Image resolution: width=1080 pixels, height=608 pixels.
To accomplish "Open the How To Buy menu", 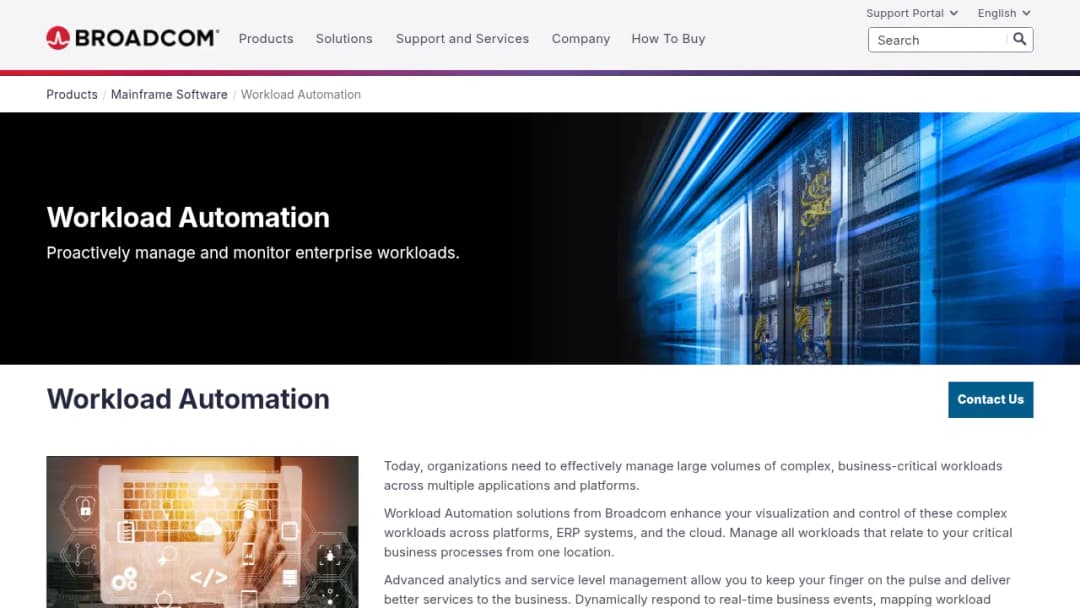I will (668, 39).
